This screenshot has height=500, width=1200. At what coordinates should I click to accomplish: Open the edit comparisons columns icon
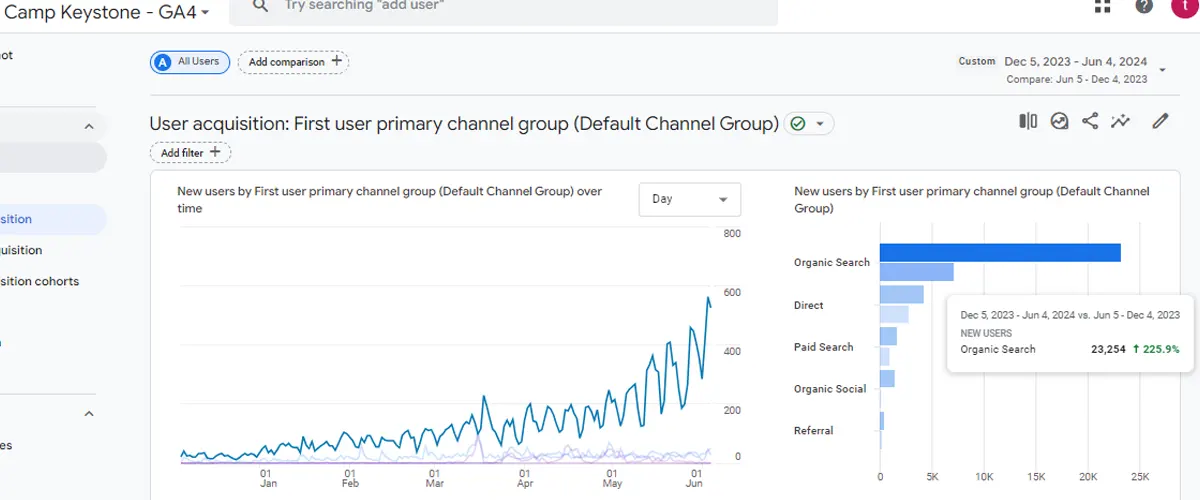click(x=1028, y=121)
